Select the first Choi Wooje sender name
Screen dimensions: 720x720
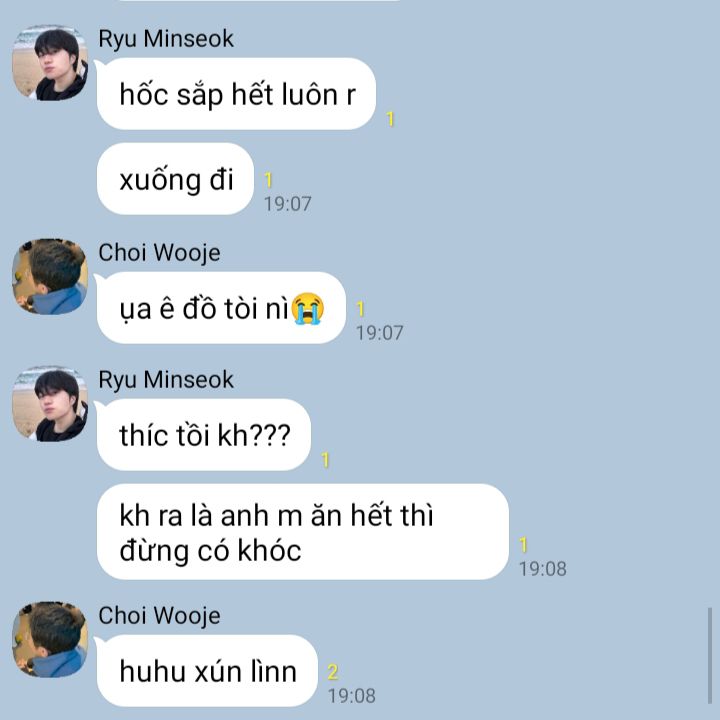click(159, 253)
